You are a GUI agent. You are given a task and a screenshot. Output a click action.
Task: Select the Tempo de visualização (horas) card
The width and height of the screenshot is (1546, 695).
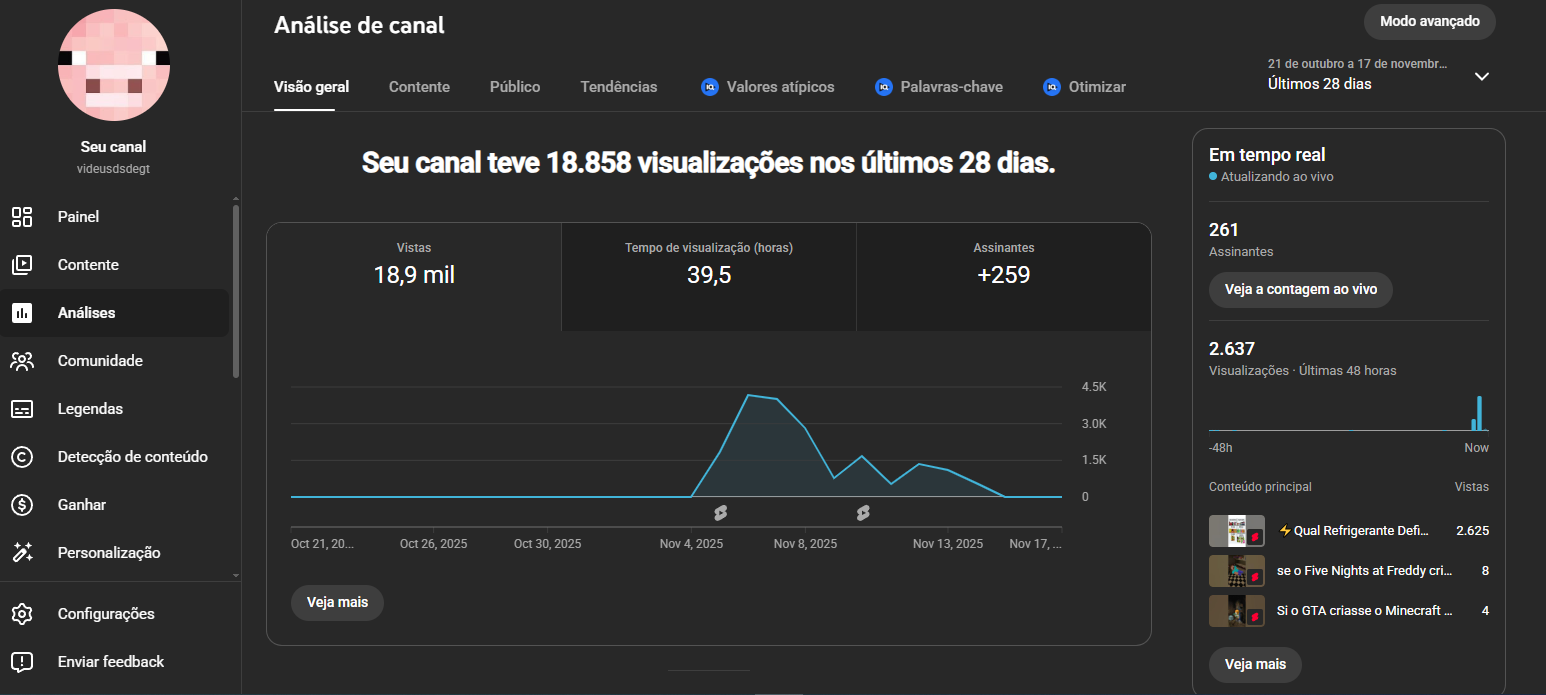[x=709, y=277]
